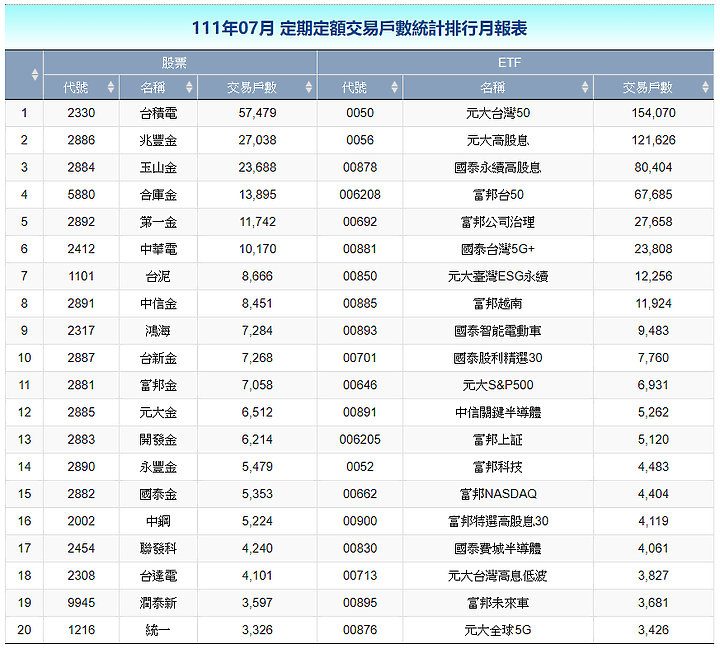Click the 元大金 cell

(158, 412)
